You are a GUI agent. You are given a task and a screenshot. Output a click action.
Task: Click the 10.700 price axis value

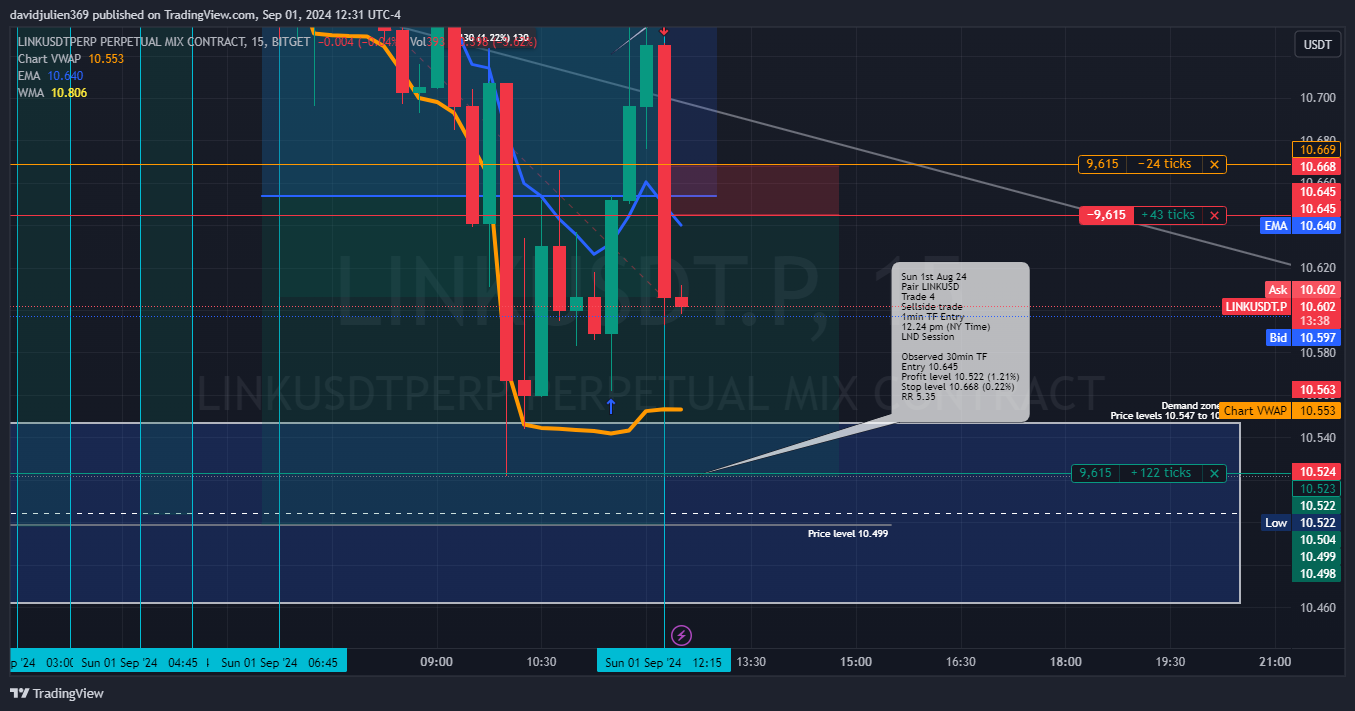1318,98
